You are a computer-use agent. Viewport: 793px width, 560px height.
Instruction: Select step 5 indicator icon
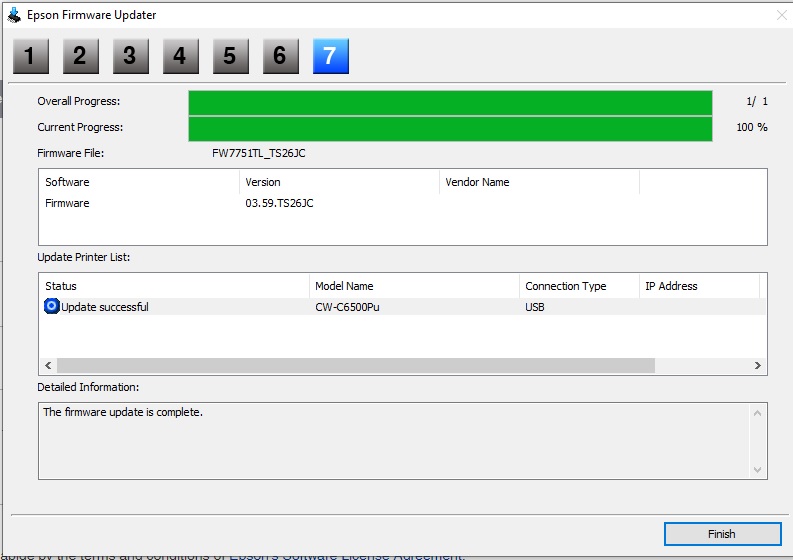click(231, 56)
